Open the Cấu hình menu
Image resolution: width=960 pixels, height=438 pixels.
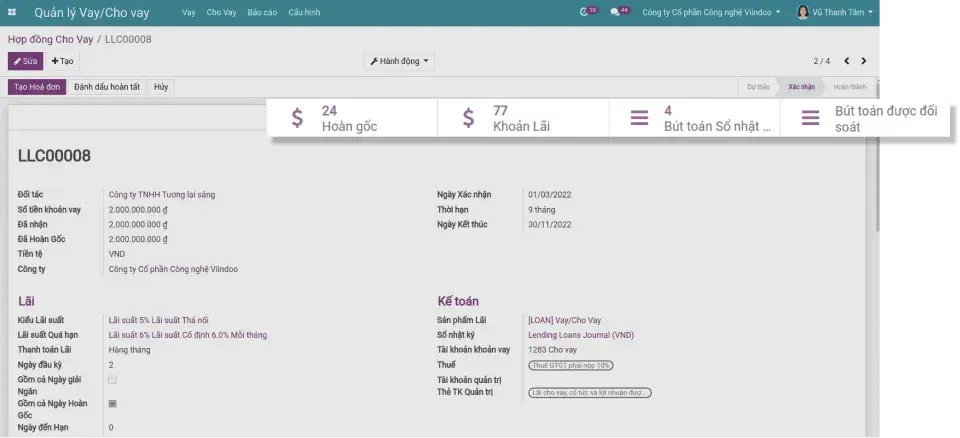(x=304, y=12)
